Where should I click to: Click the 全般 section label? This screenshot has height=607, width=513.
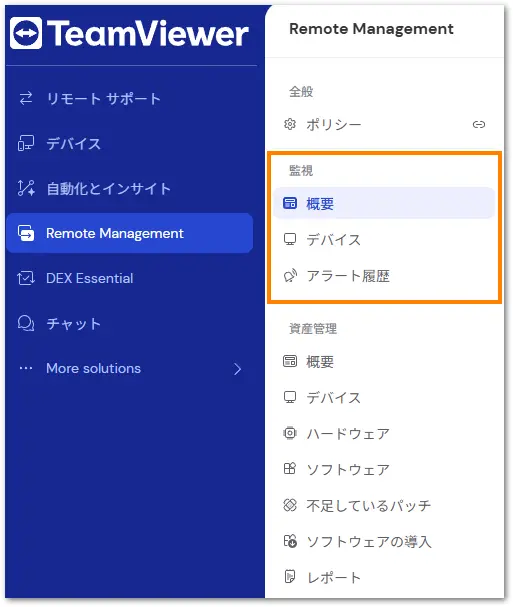coord(301,91)
